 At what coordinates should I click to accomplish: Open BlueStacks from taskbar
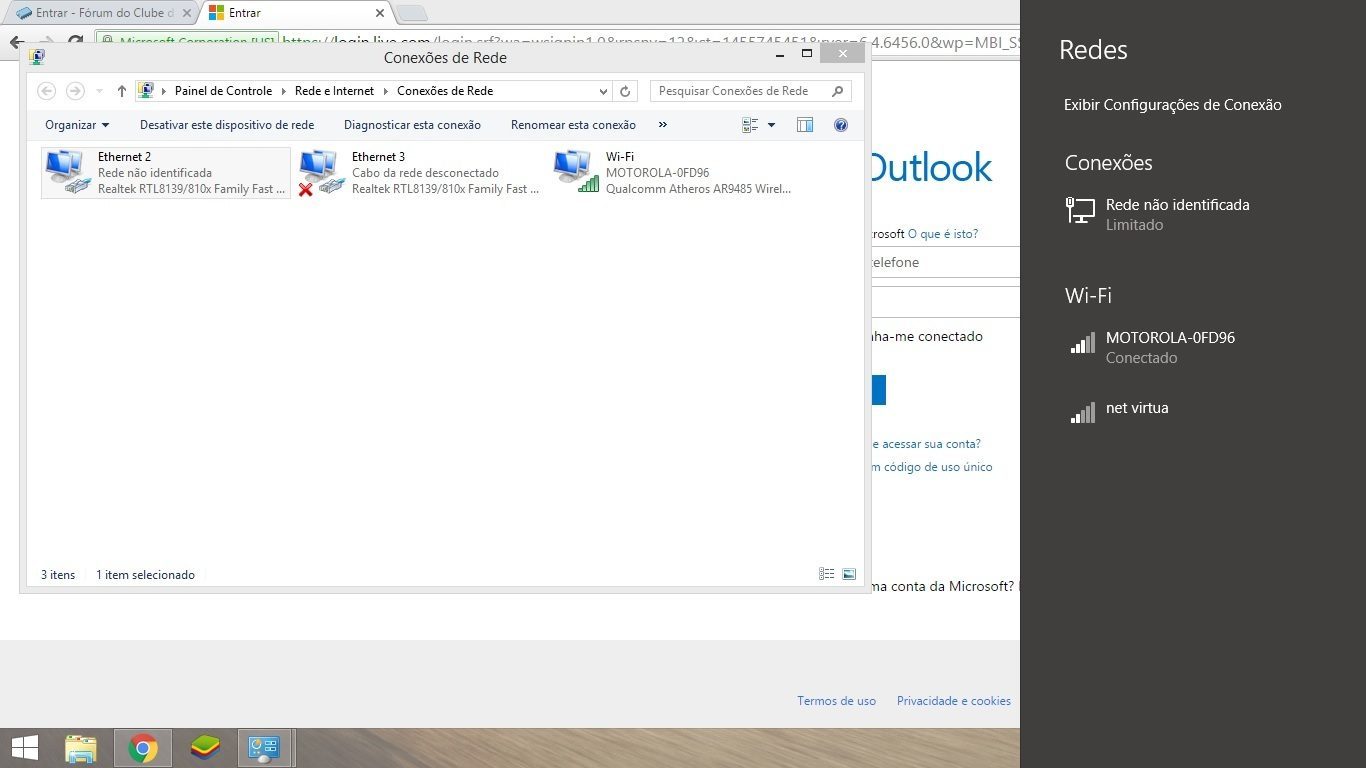tap(205, 748)
